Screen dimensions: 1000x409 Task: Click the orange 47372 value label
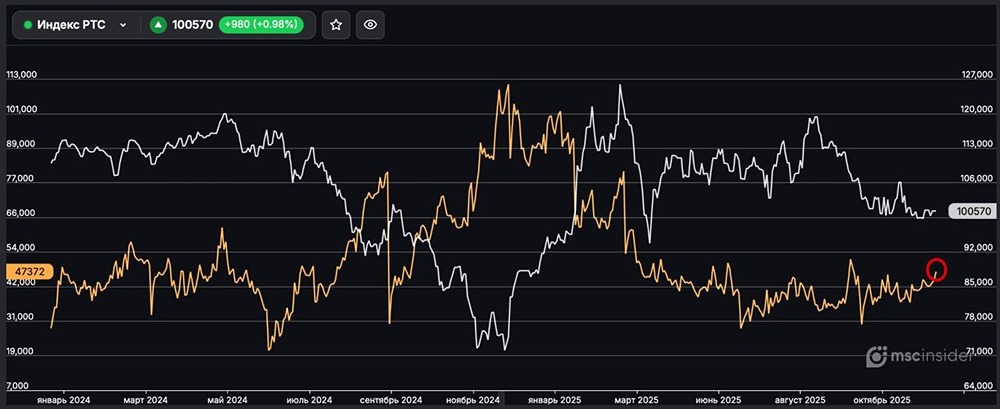click(29, 272)
